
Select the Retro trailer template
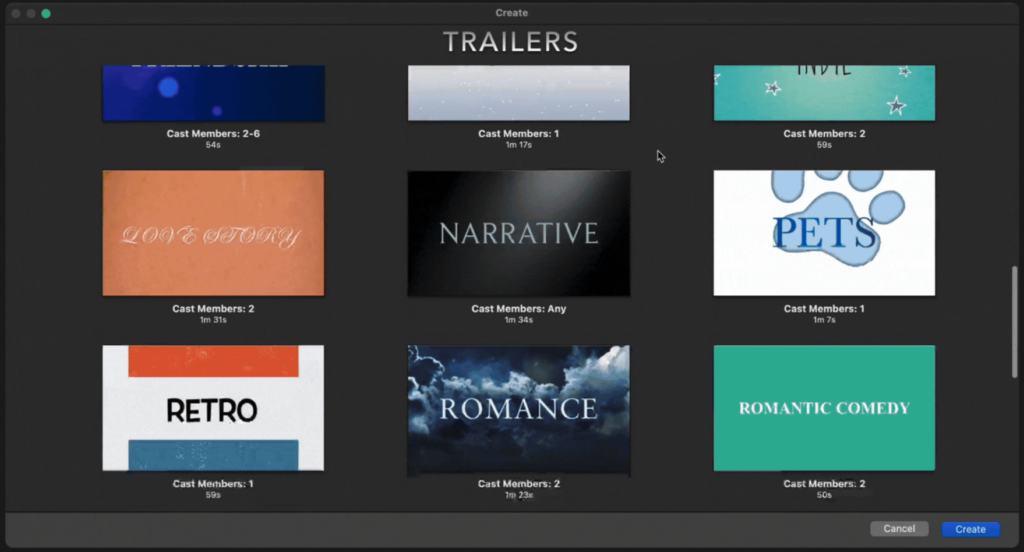click(x=213, y=408)
